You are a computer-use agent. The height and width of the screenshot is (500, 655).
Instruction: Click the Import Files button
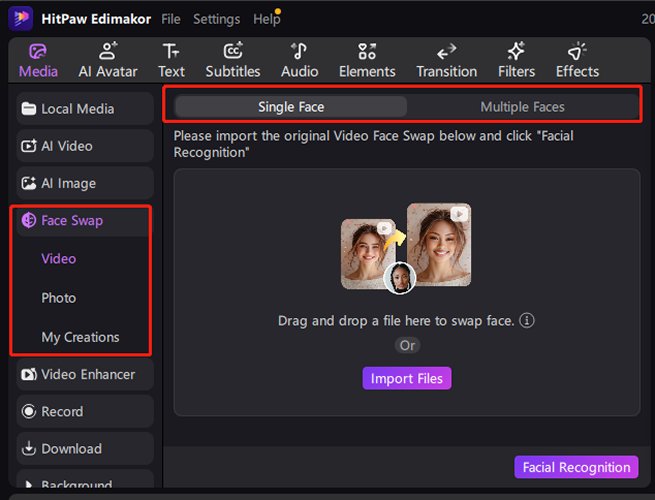(407, 378)
